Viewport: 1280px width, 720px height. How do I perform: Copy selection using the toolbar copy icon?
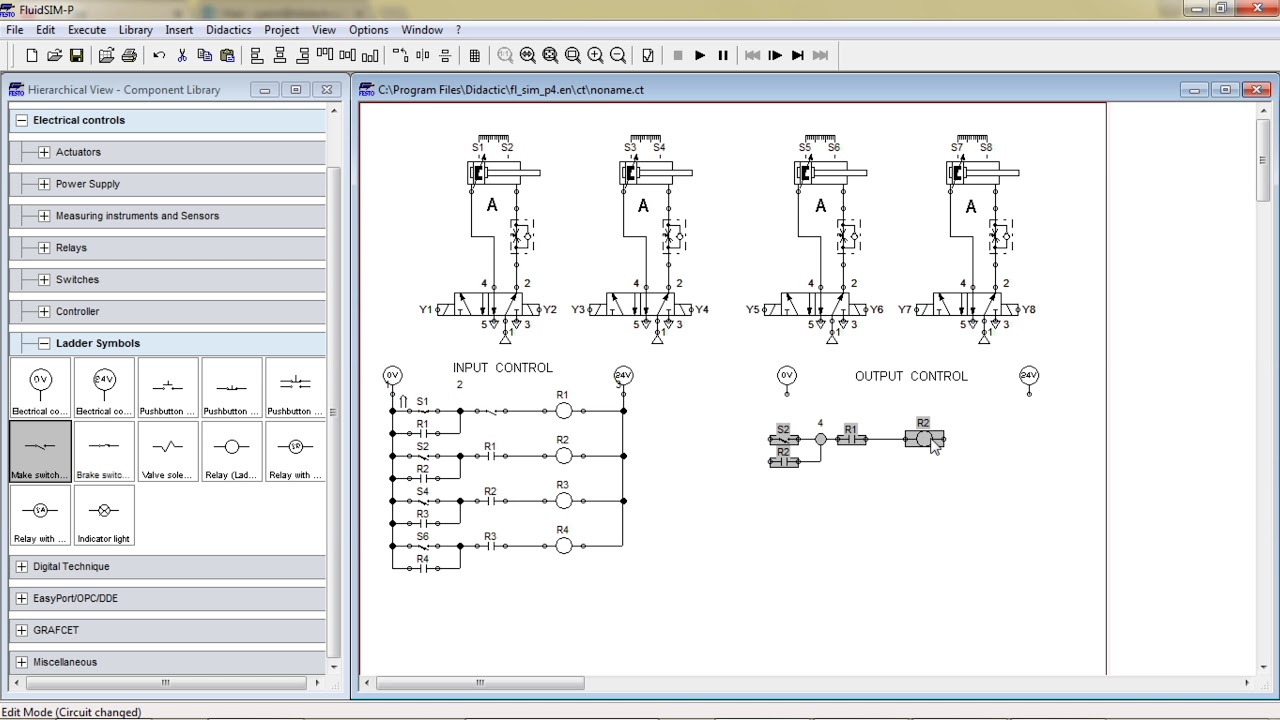pyautogui.click(x=204, y=56)
